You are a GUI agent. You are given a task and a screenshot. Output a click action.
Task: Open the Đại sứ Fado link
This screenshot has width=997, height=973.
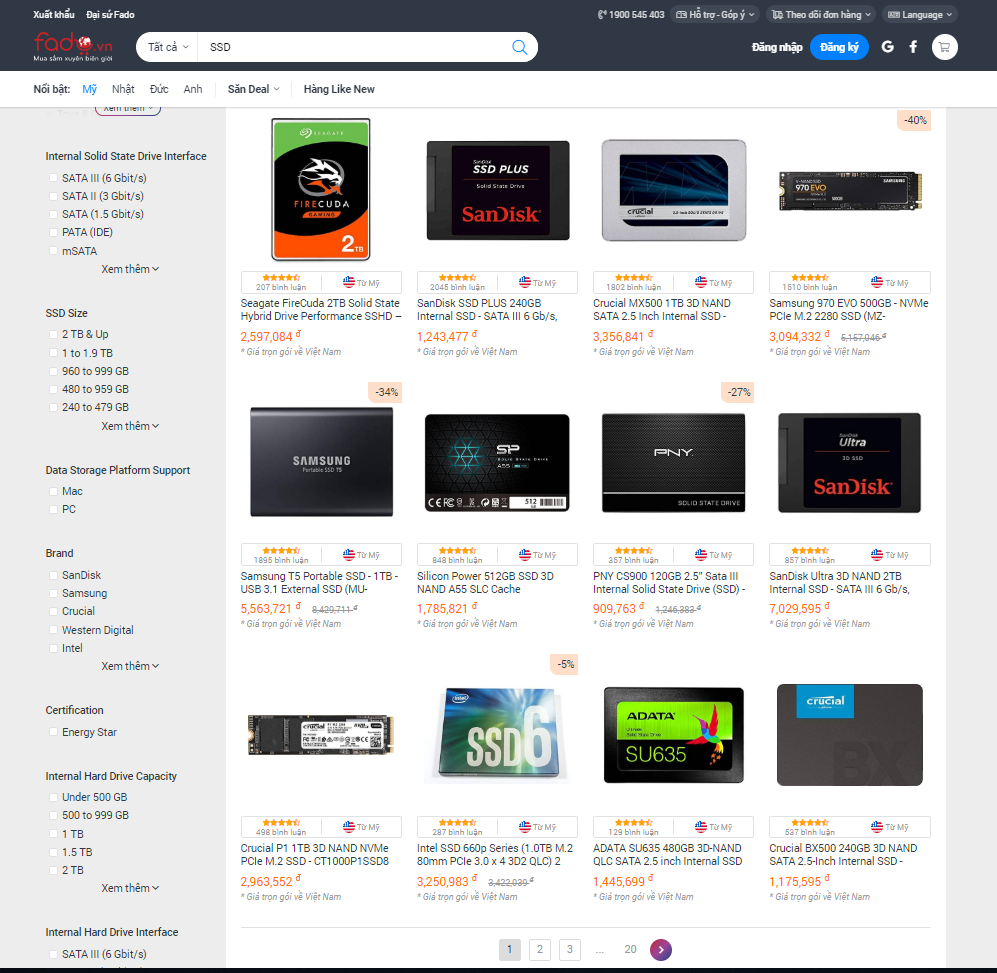pos(110,15)
